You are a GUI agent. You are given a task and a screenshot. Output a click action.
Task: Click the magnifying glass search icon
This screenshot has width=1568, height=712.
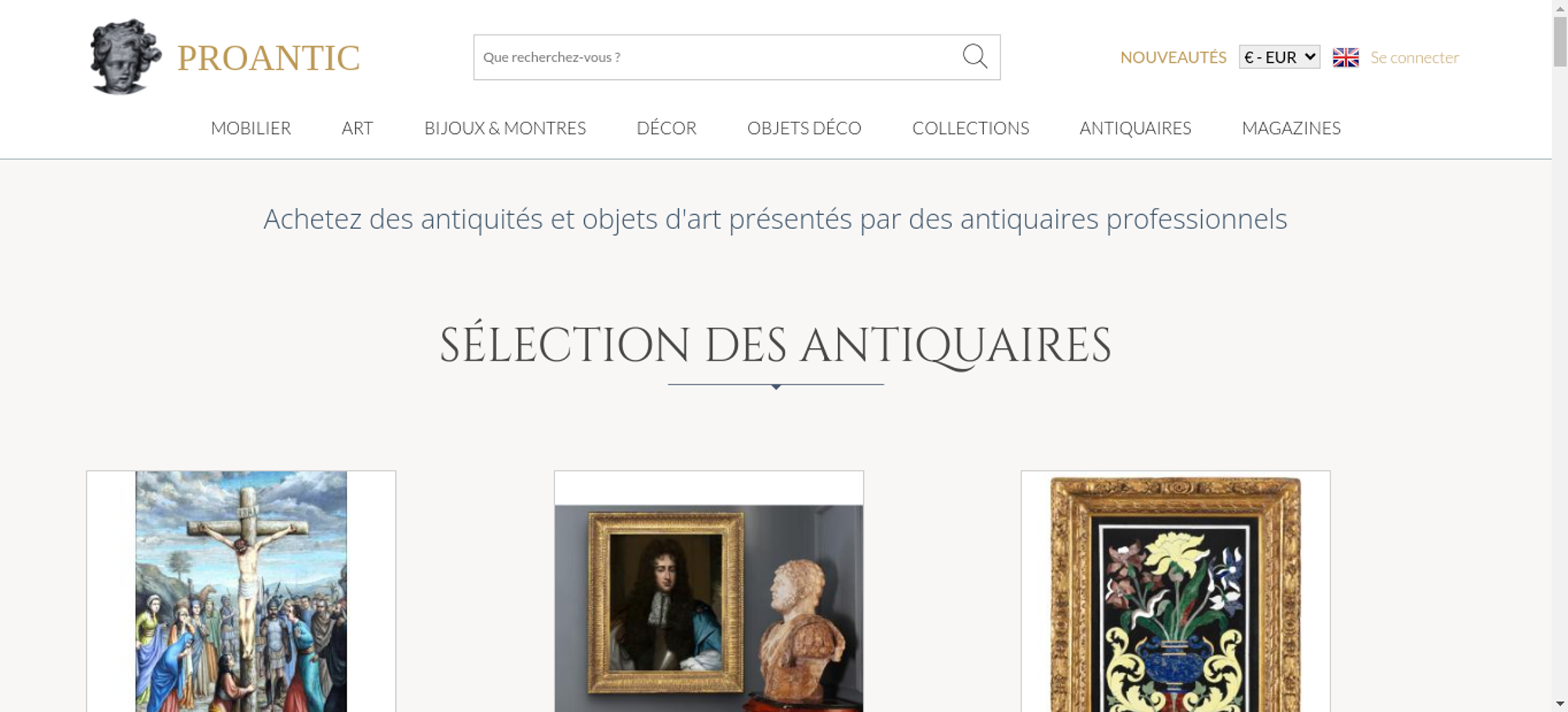pyautogui.click(x=975, y=56)
